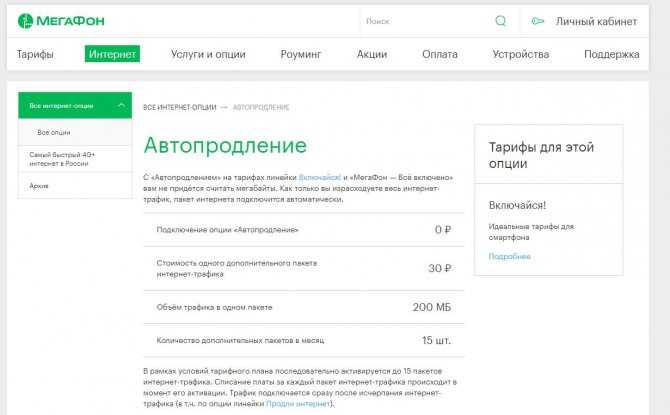Open the Поддержка menu item
Viewport: 670px width, 415px height.
tap(611, 54)
